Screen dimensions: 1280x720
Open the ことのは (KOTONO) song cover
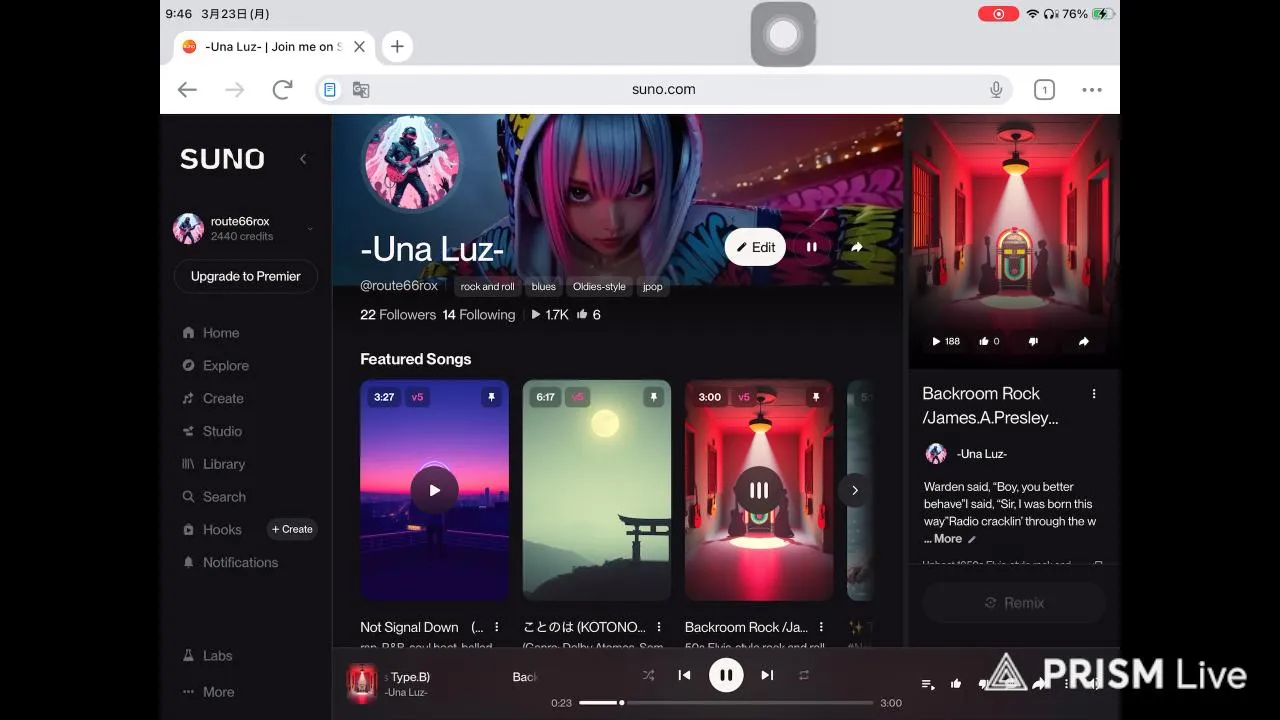coord(596,490)
